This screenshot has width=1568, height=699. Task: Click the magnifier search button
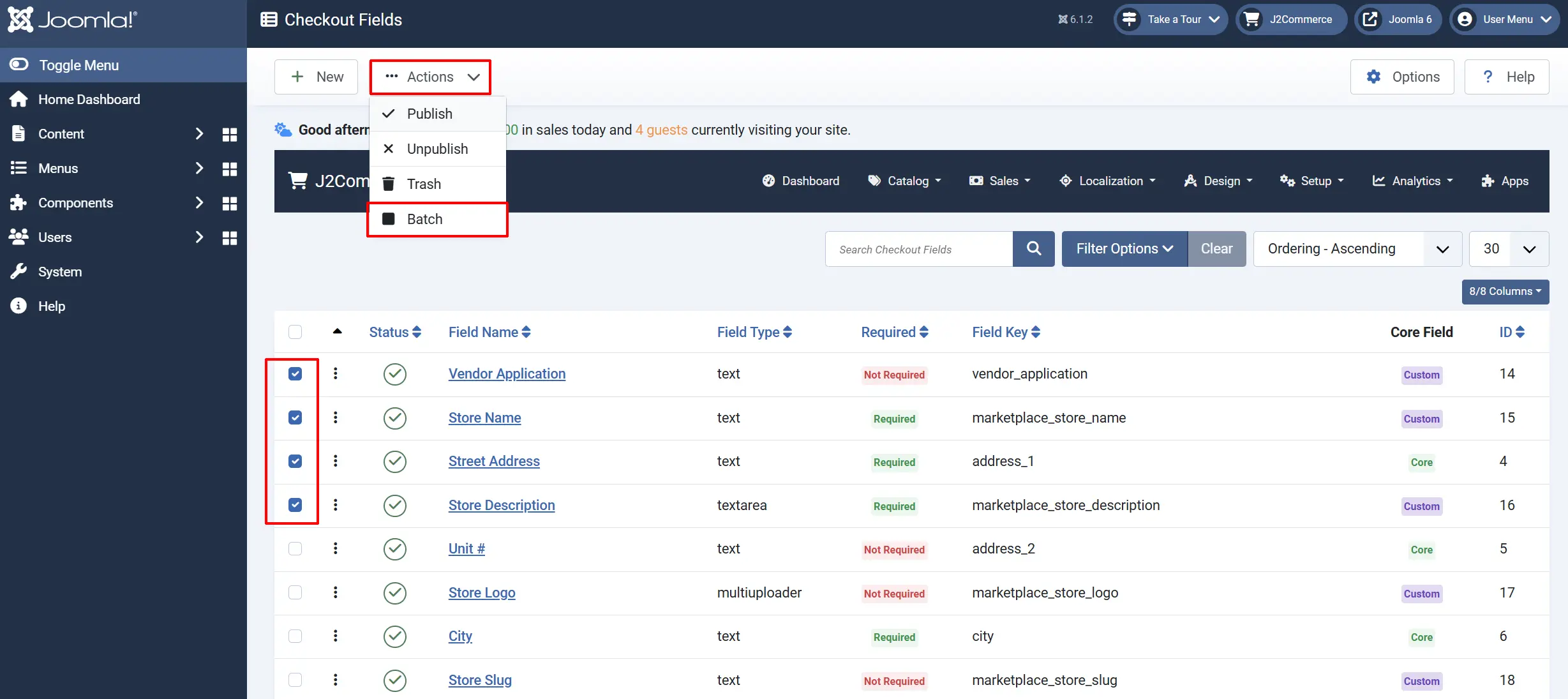[1034, 249]
